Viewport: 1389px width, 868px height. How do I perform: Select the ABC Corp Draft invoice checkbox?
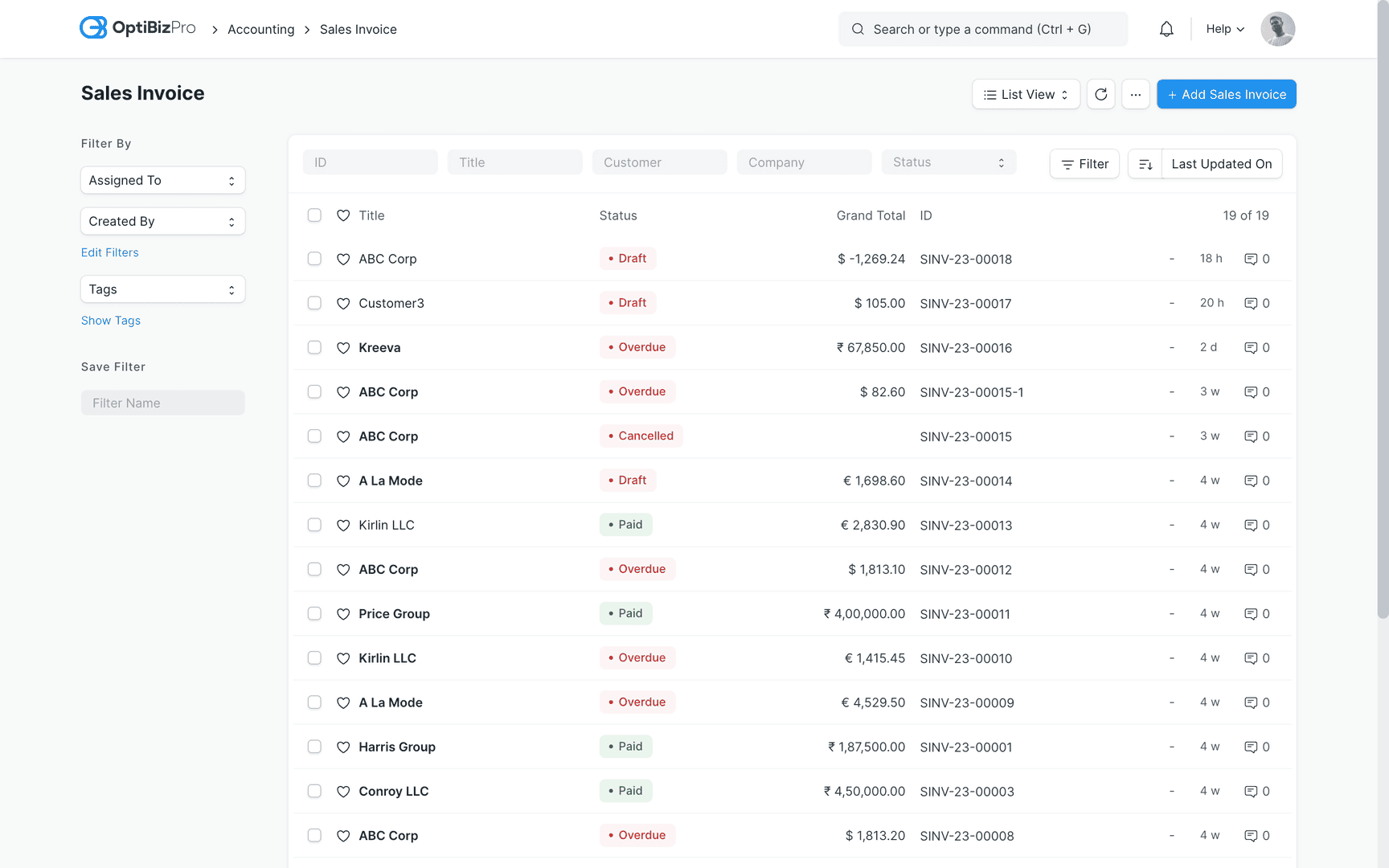point(314,259)
